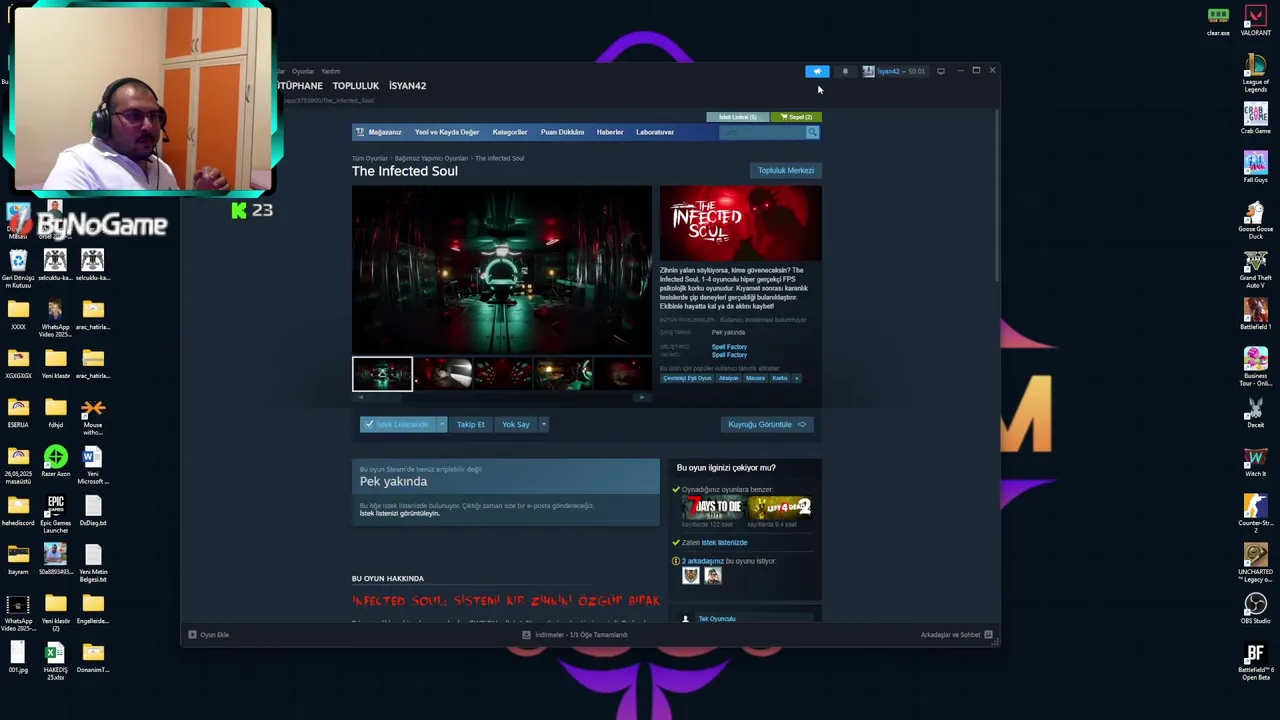The image size is (1280, 720).
Task: Open the 7 Days to Die game capsule
Action: (713, 507)
